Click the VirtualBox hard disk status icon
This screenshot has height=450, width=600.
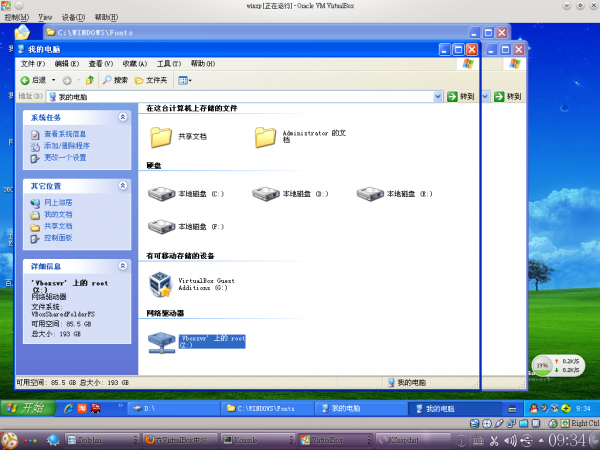474,424
